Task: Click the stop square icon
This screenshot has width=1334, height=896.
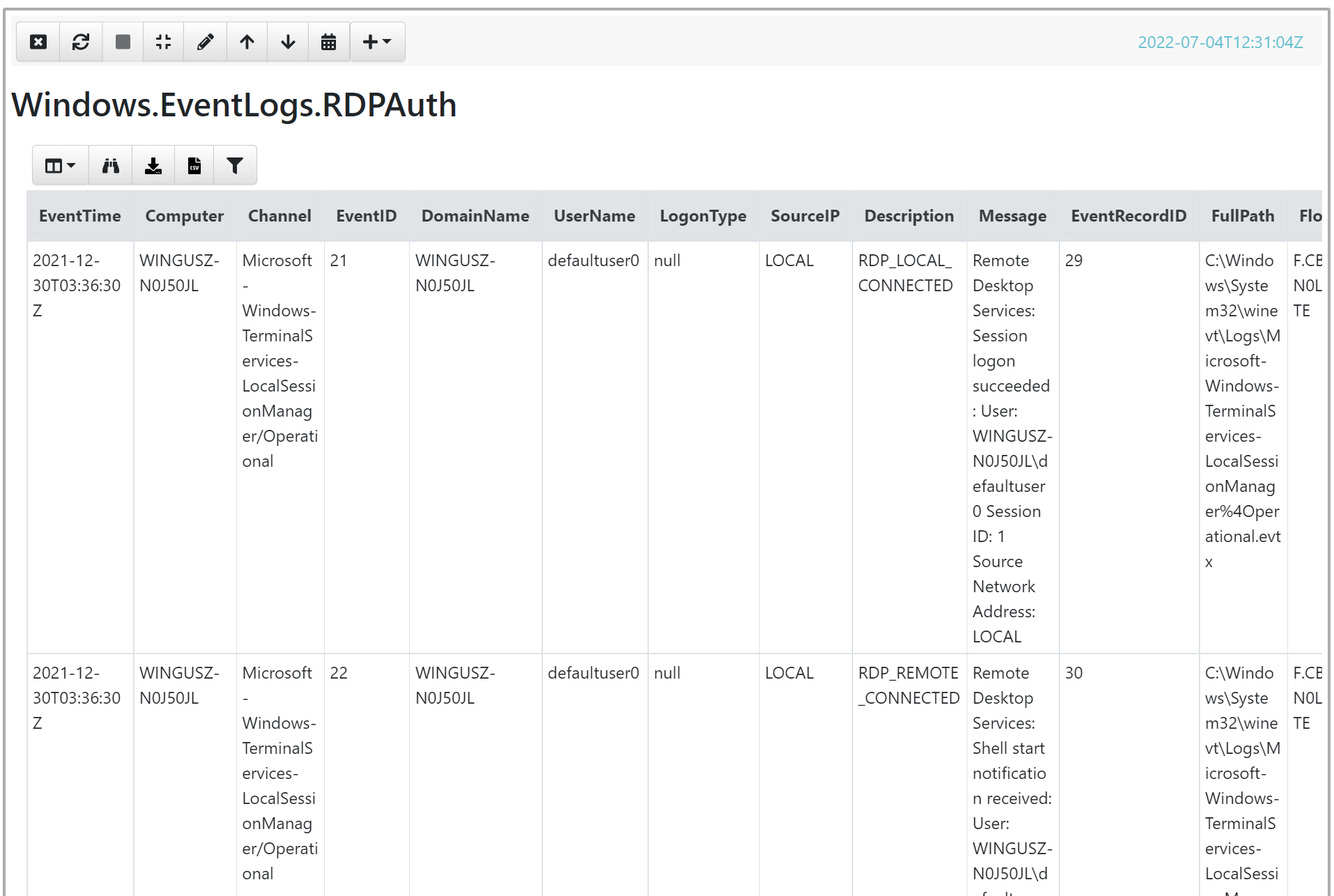Action: pos(123,42)
